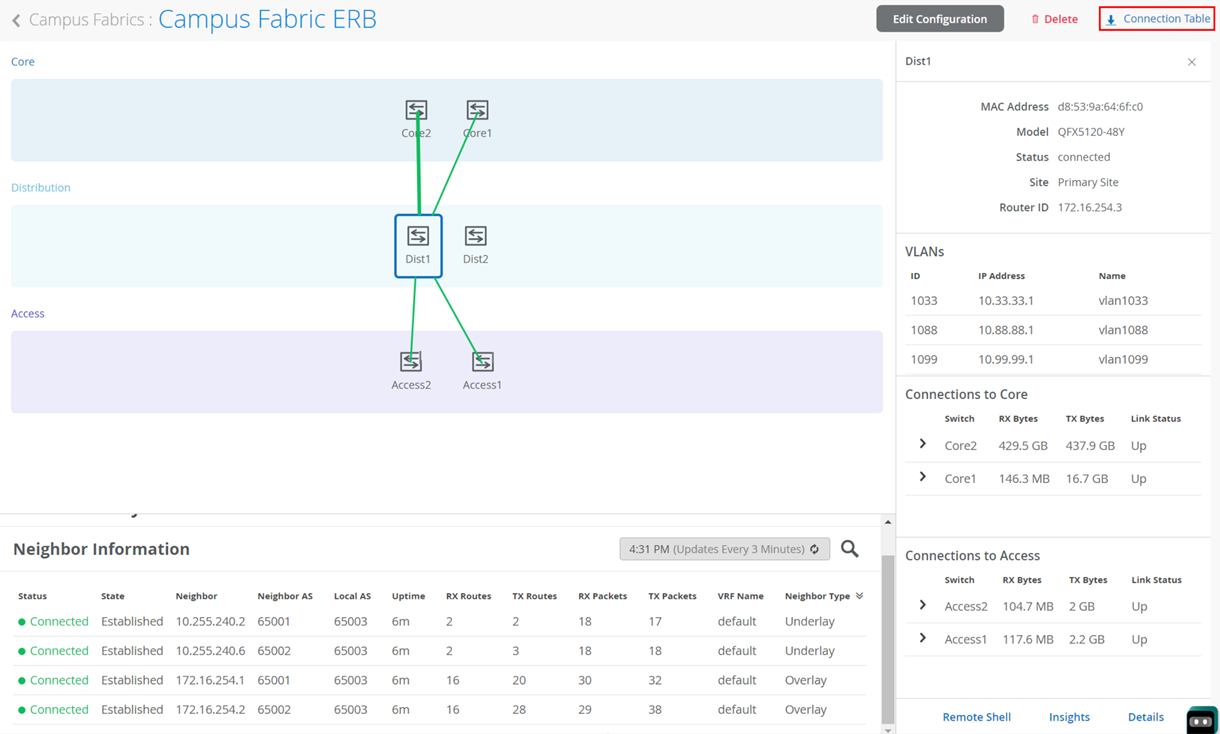The height and width of the screenshot is (734, 1220).
Task: Open Neighbor Information search magnifier
Action: pos(850,549)
